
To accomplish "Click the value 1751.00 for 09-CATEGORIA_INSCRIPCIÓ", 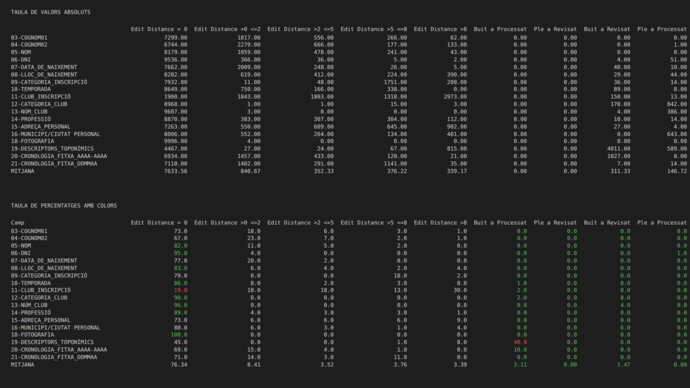I will point(395,82).
